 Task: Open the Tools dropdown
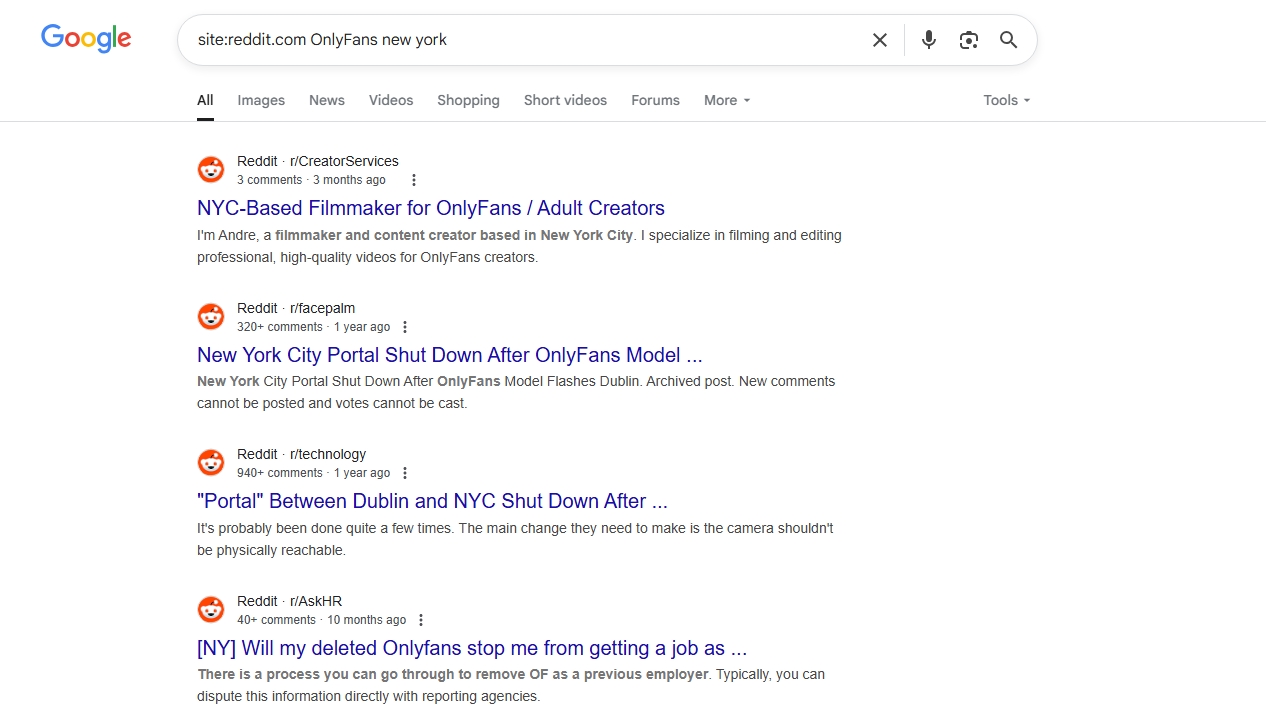click(x=1006, y=100)
